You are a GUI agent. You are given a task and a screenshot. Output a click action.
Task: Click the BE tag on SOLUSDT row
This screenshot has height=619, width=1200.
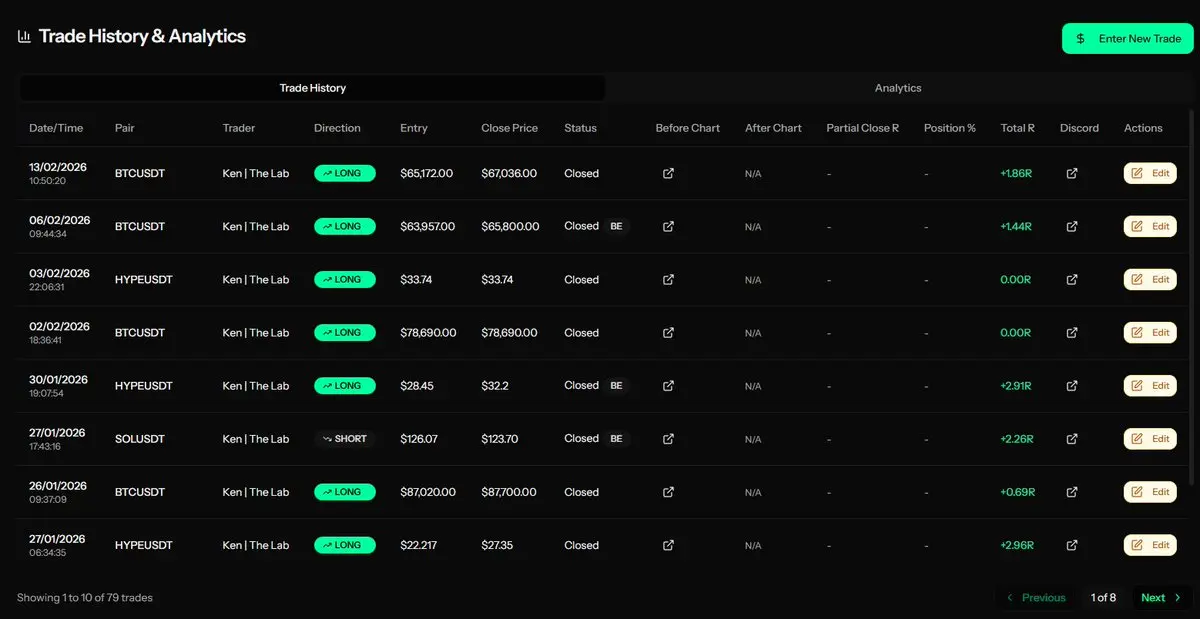click(x=616, y=439)
